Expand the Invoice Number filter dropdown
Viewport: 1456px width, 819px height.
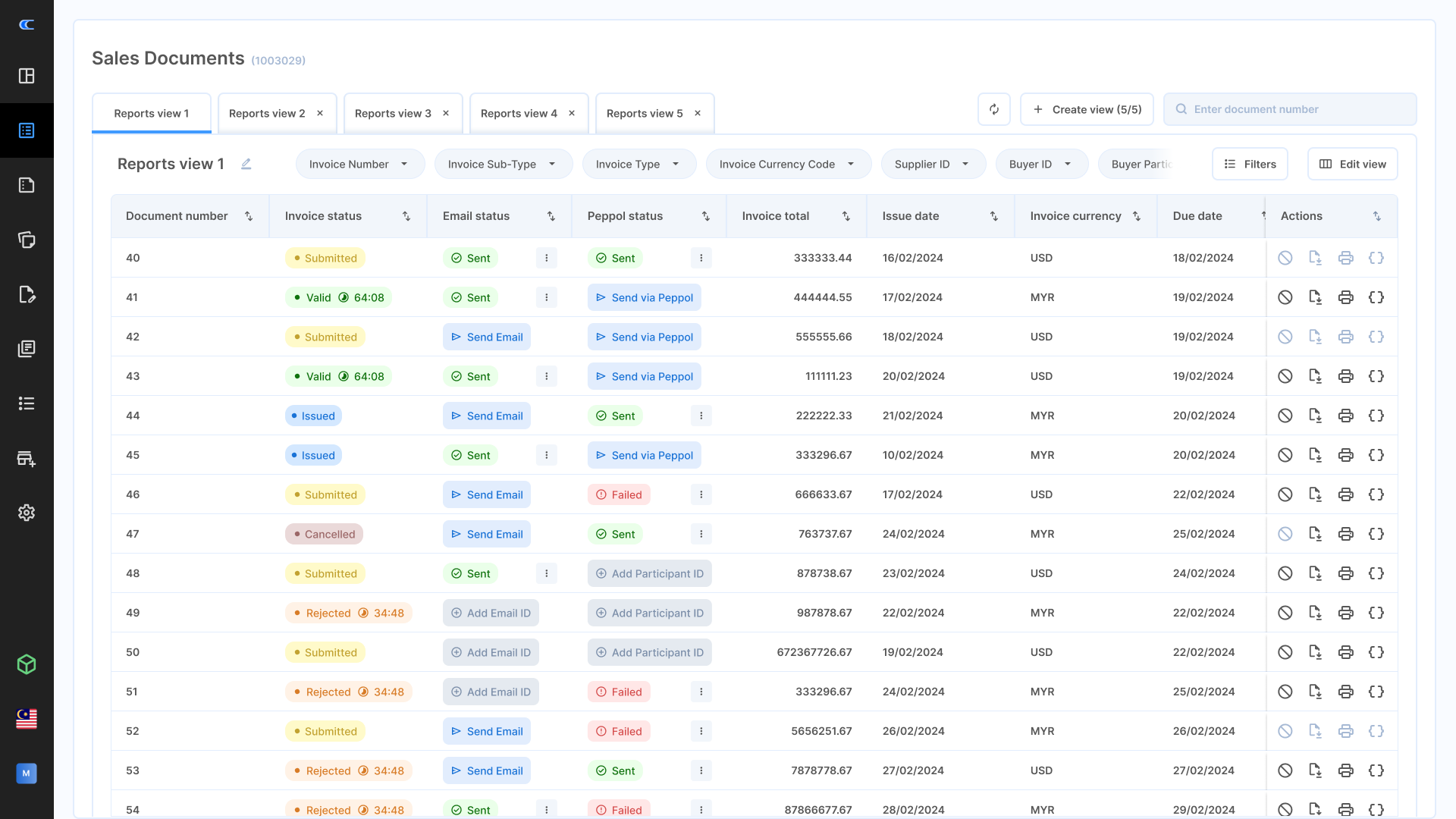pos(359,164)
